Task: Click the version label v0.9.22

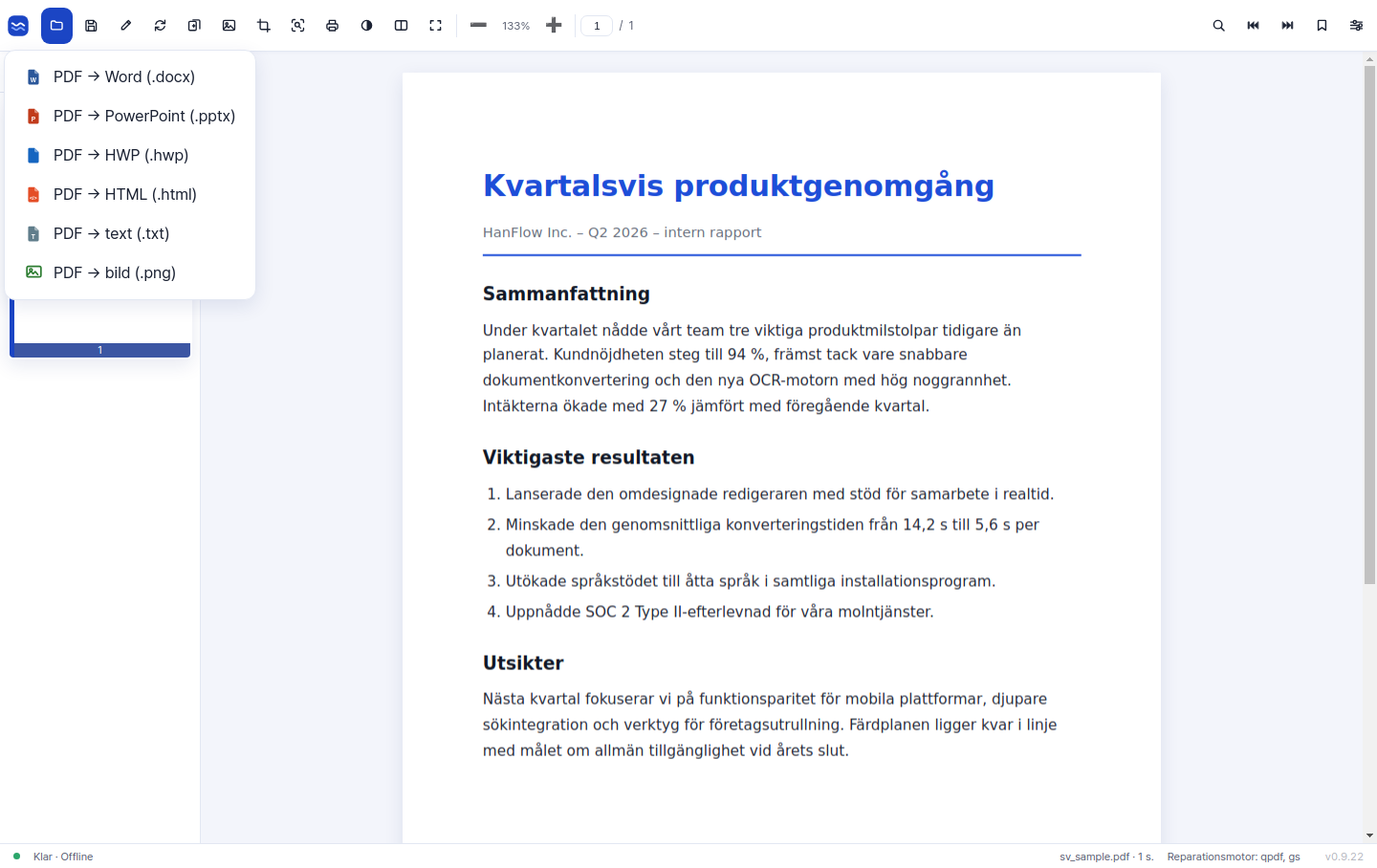Action: tap(1344, 857)
